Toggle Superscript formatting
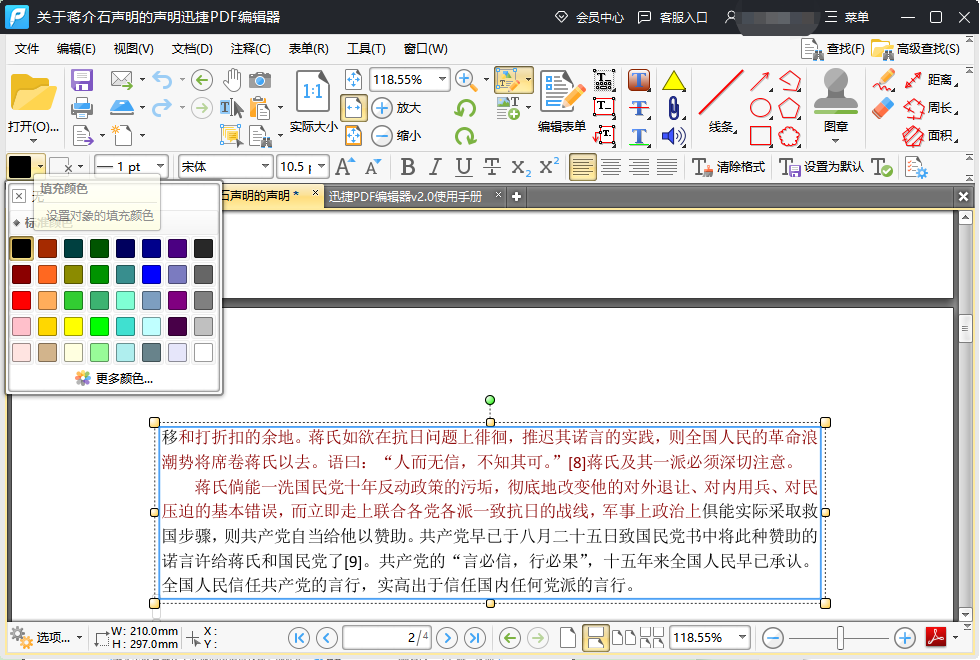Screen dimensions: 980x660 point(549,167)
